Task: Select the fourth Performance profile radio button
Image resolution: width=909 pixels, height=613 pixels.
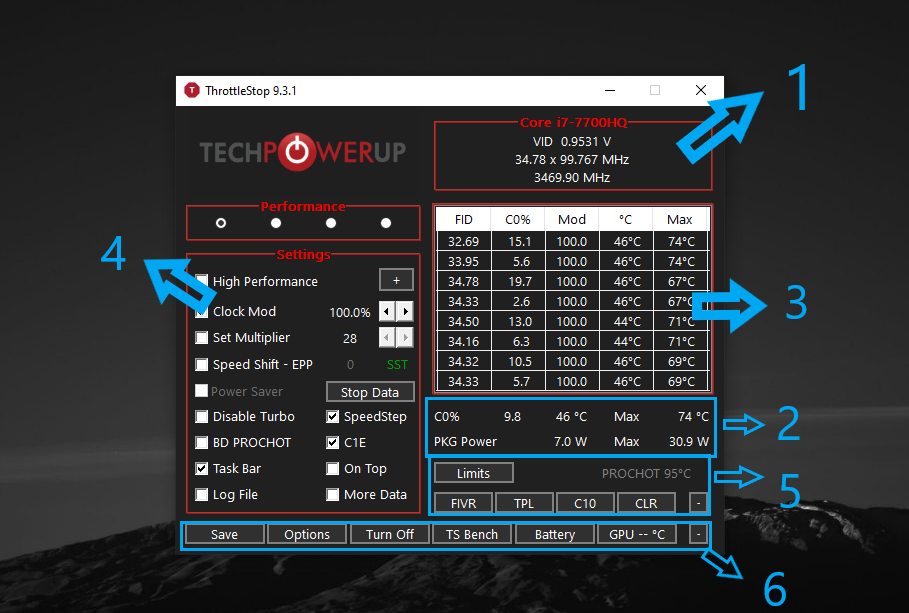Action: click(386, 223)
